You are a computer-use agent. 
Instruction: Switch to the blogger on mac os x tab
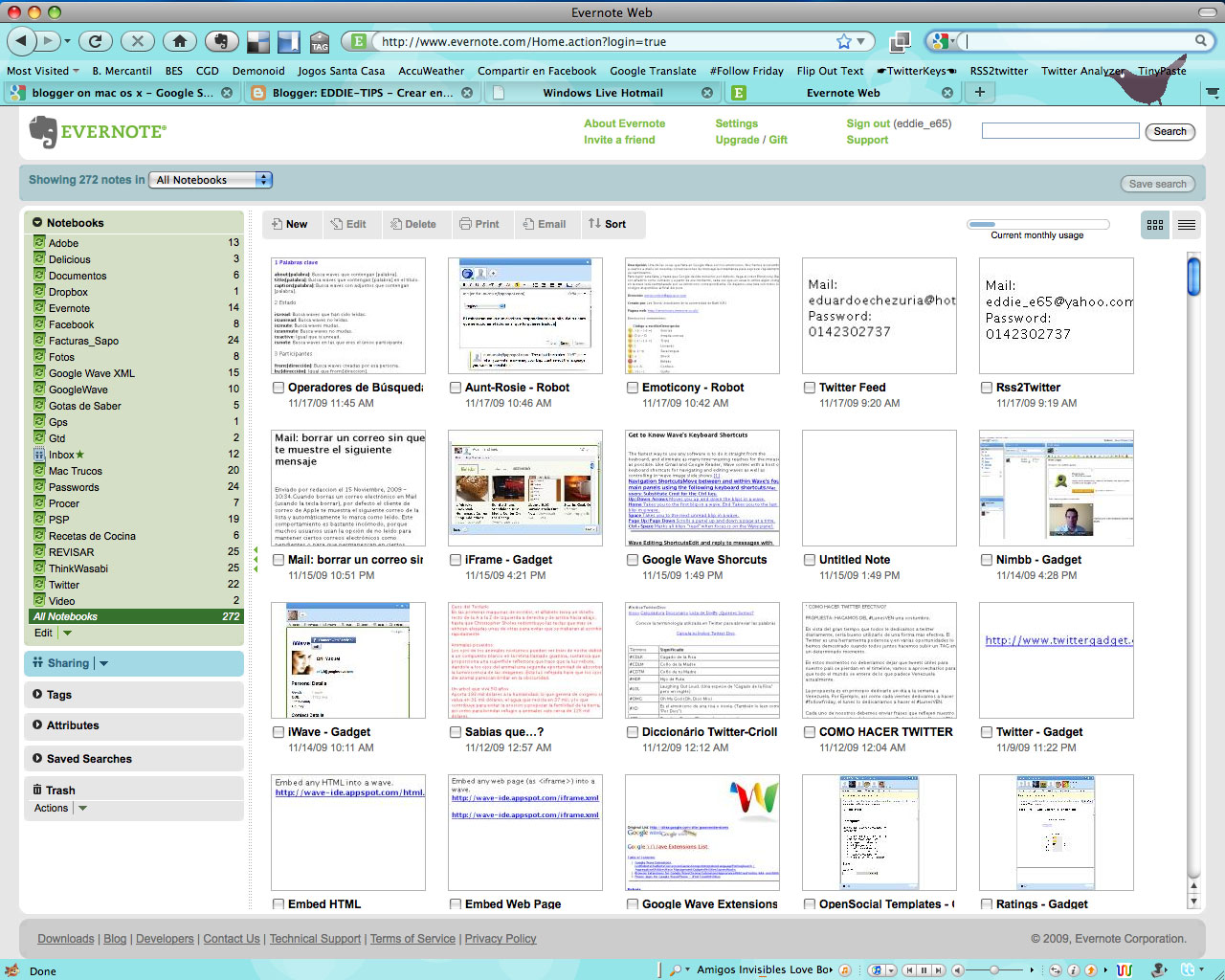(x=122, y=93)
